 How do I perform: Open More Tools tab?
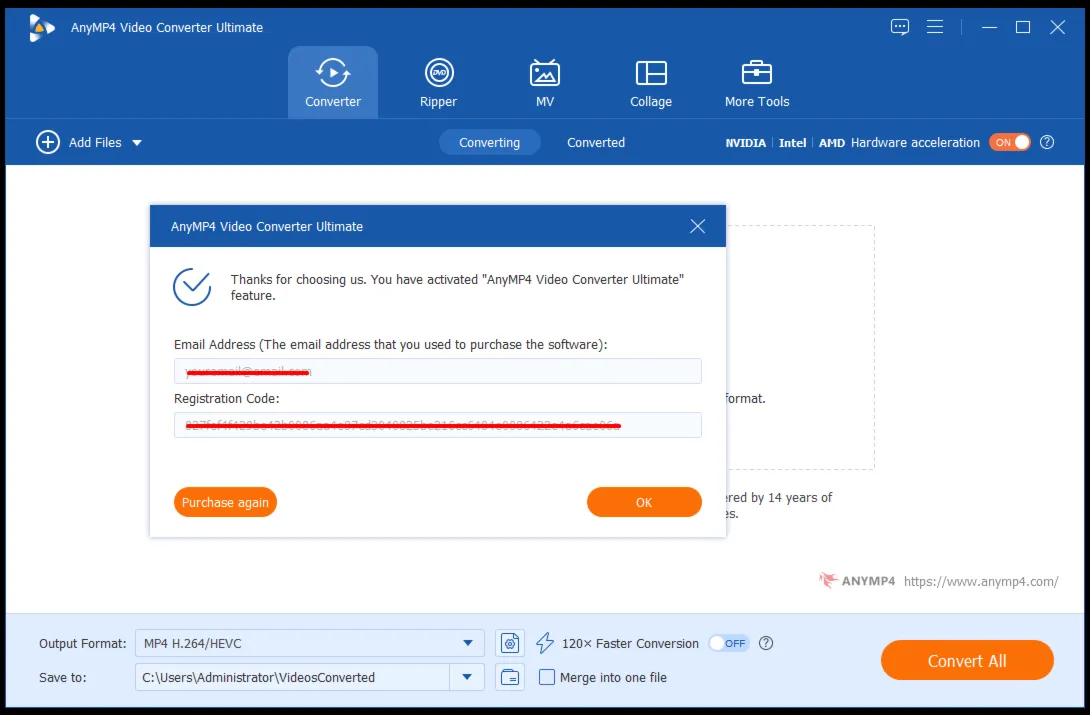tap(757, 83)
